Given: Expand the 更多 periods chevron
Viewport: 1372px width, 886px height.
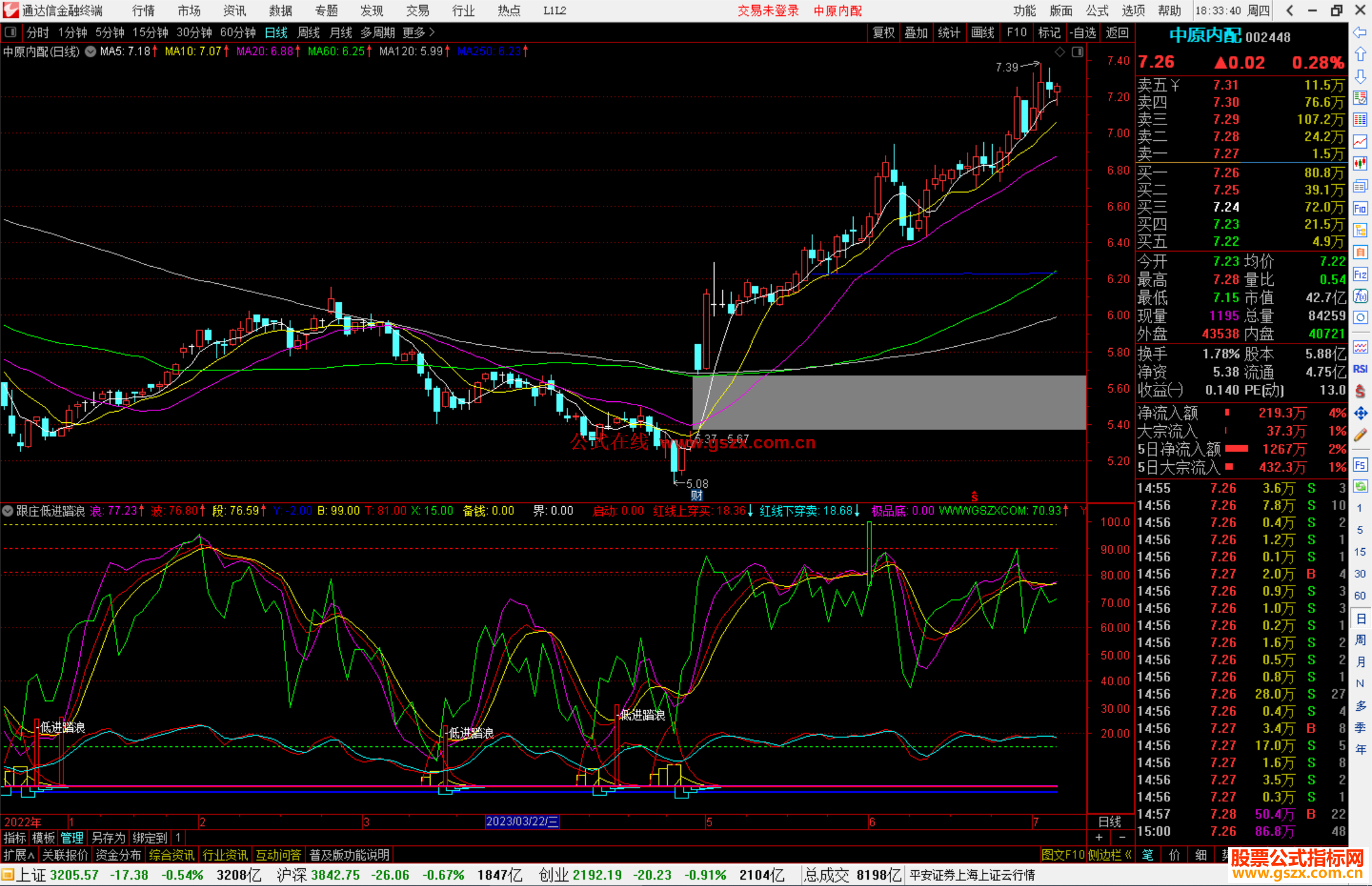Looking at the screenshot, I should click(x=432, y=32).
